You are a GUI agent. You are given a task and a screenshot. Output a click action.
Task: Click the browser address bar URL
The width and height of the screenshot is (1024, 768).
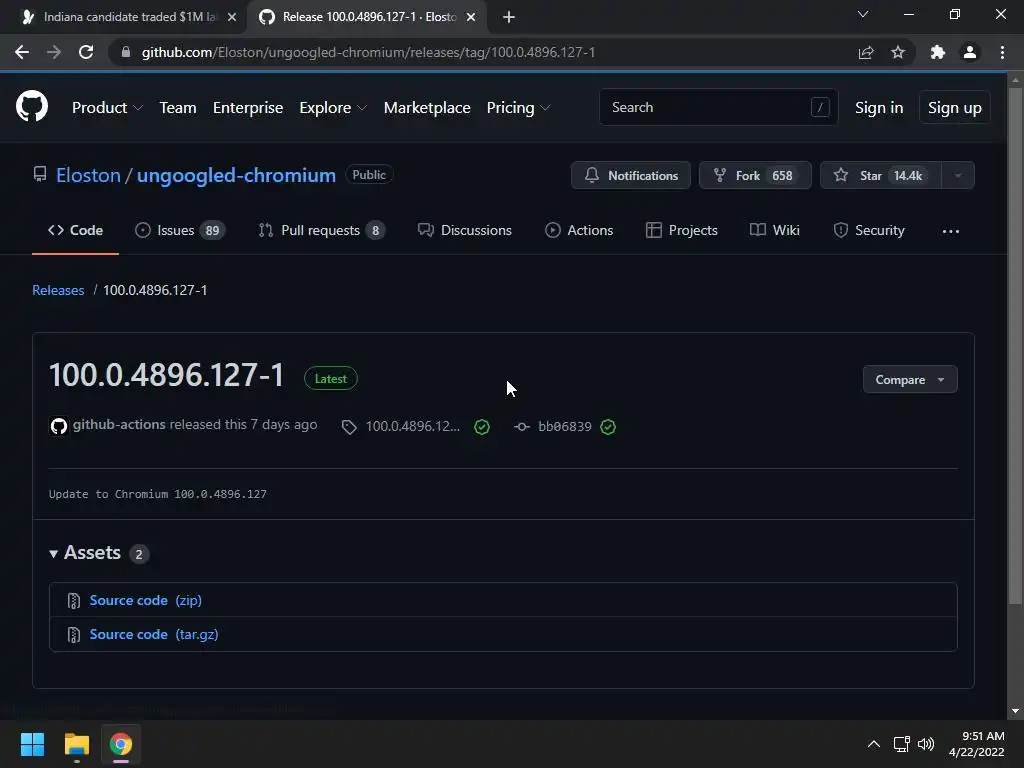[x=368, y=52]
